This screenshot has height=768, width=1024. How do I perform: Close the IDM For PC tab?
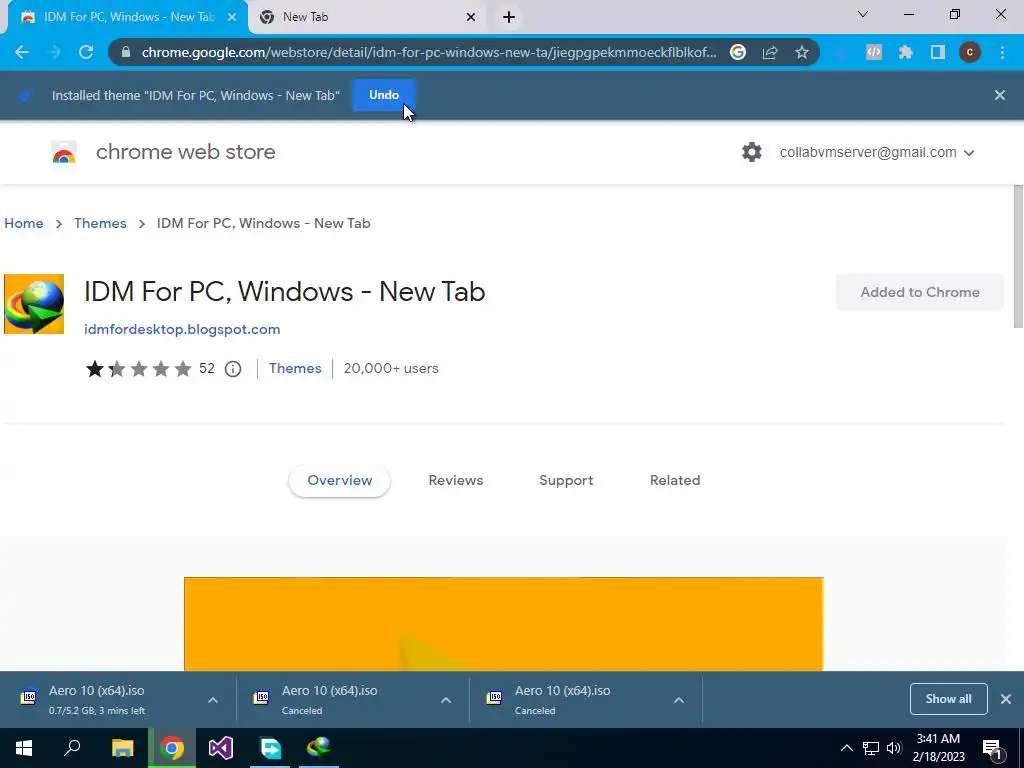(x=232, y=17)
